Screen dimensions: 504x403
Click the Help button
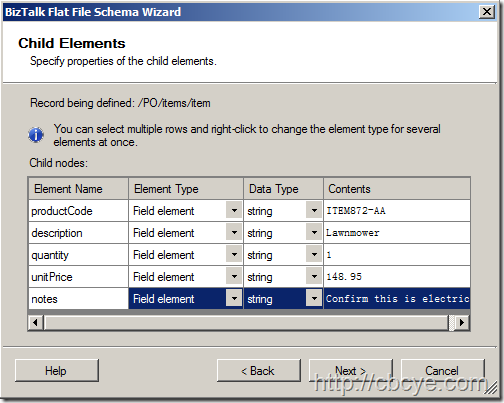(x=57, y=370)
